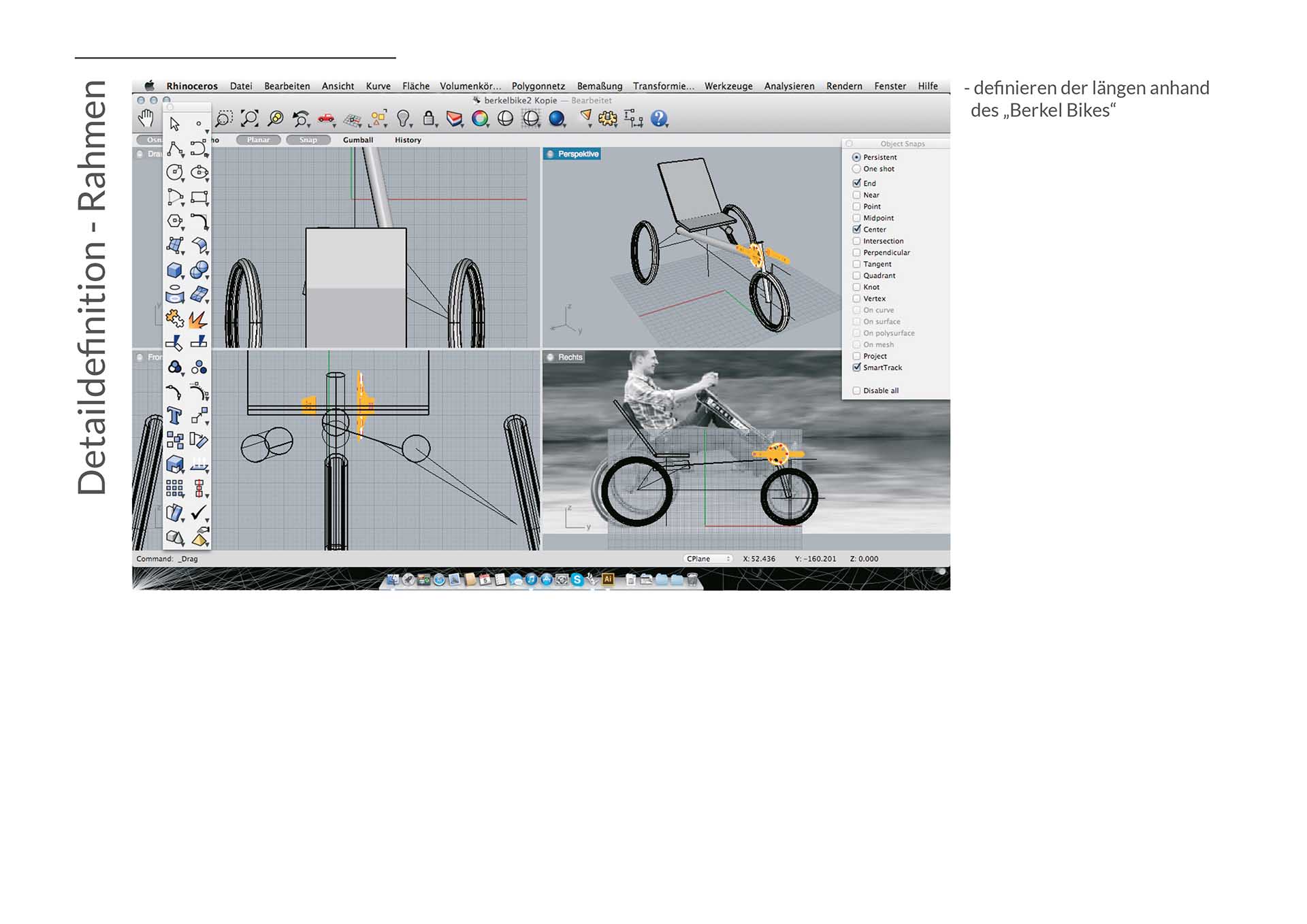Enable the Midpoint object snap
Image resolution: width=1307 pixels, height=924 pixels.
tap(856, 218)
